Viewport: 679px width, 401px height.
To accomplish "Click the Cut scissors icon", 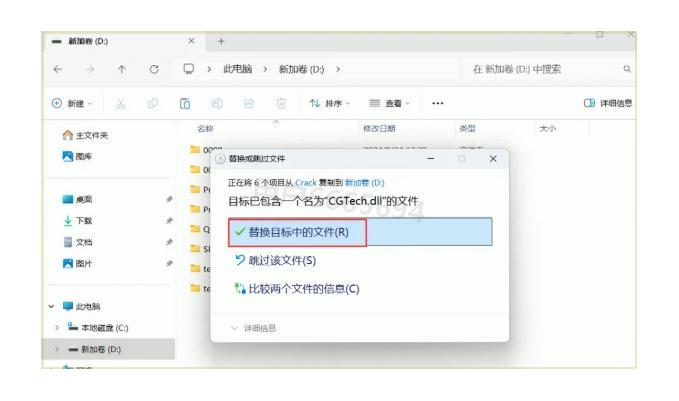I will point(120,103).
